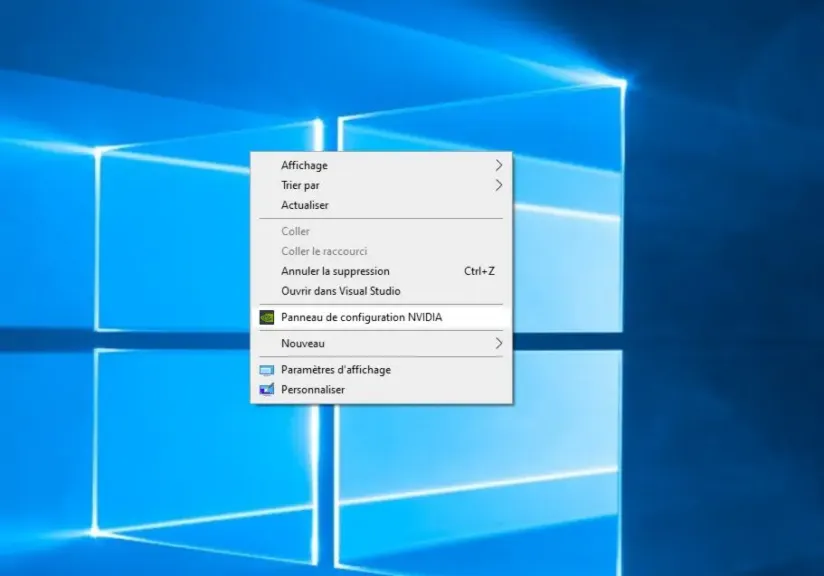Expand the Affichage submenu arrow
Image resolution: width=824 pixels, height=576 pixels.
498,166
